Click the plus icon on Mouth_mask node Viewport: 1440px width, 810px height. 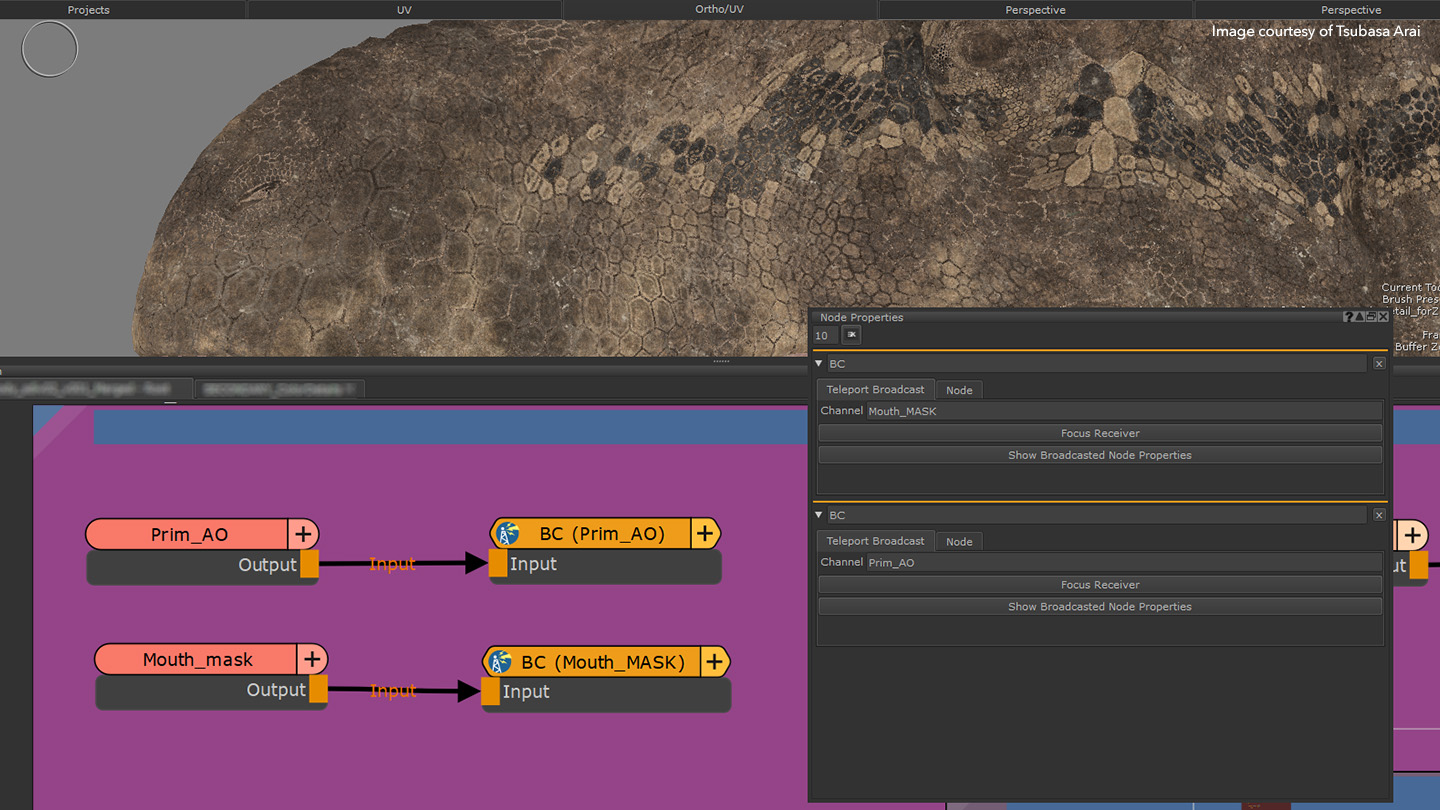click(312, 659)
